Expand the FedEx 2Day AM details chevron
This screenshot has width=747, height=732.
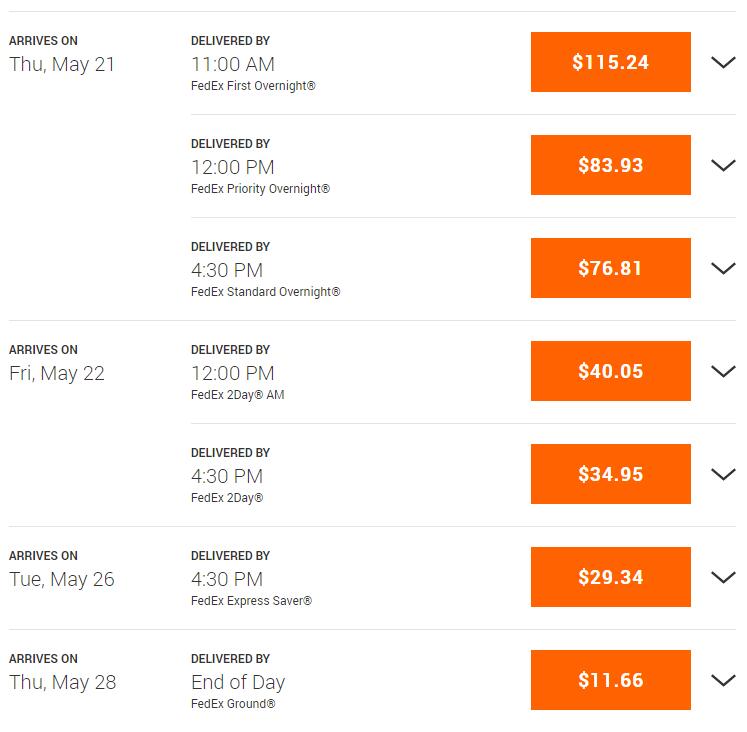click(x=723, y=371)
